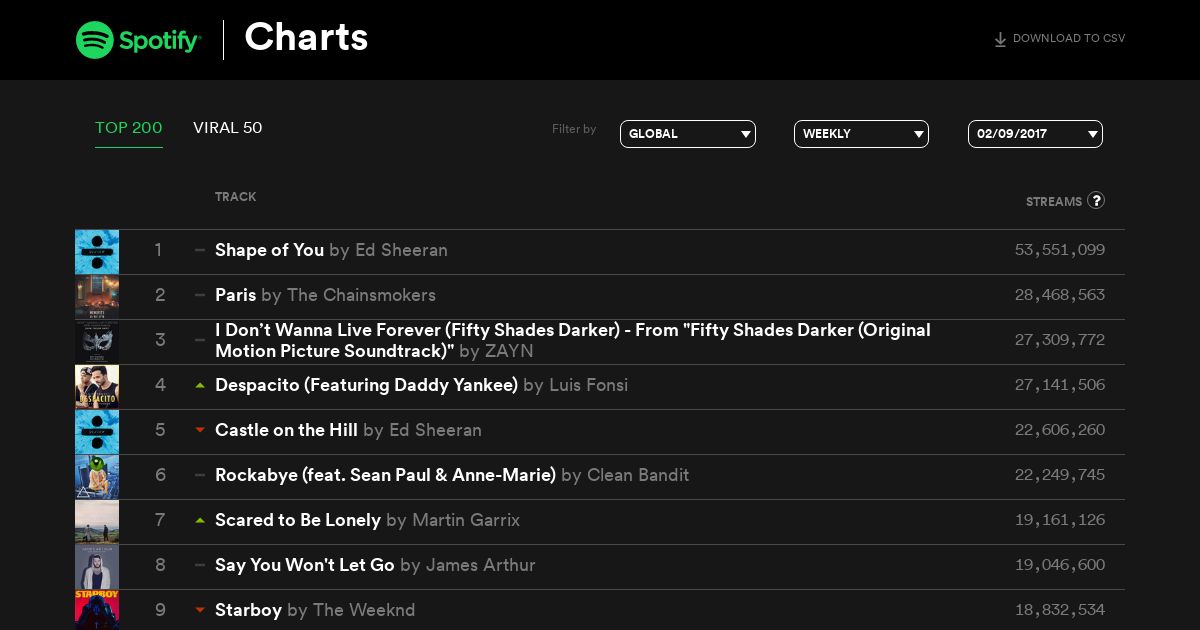Click the green up arrow beside Scared to Be Lonely
This screenshot has height=630, width=1200.
[x=200, y=520]
